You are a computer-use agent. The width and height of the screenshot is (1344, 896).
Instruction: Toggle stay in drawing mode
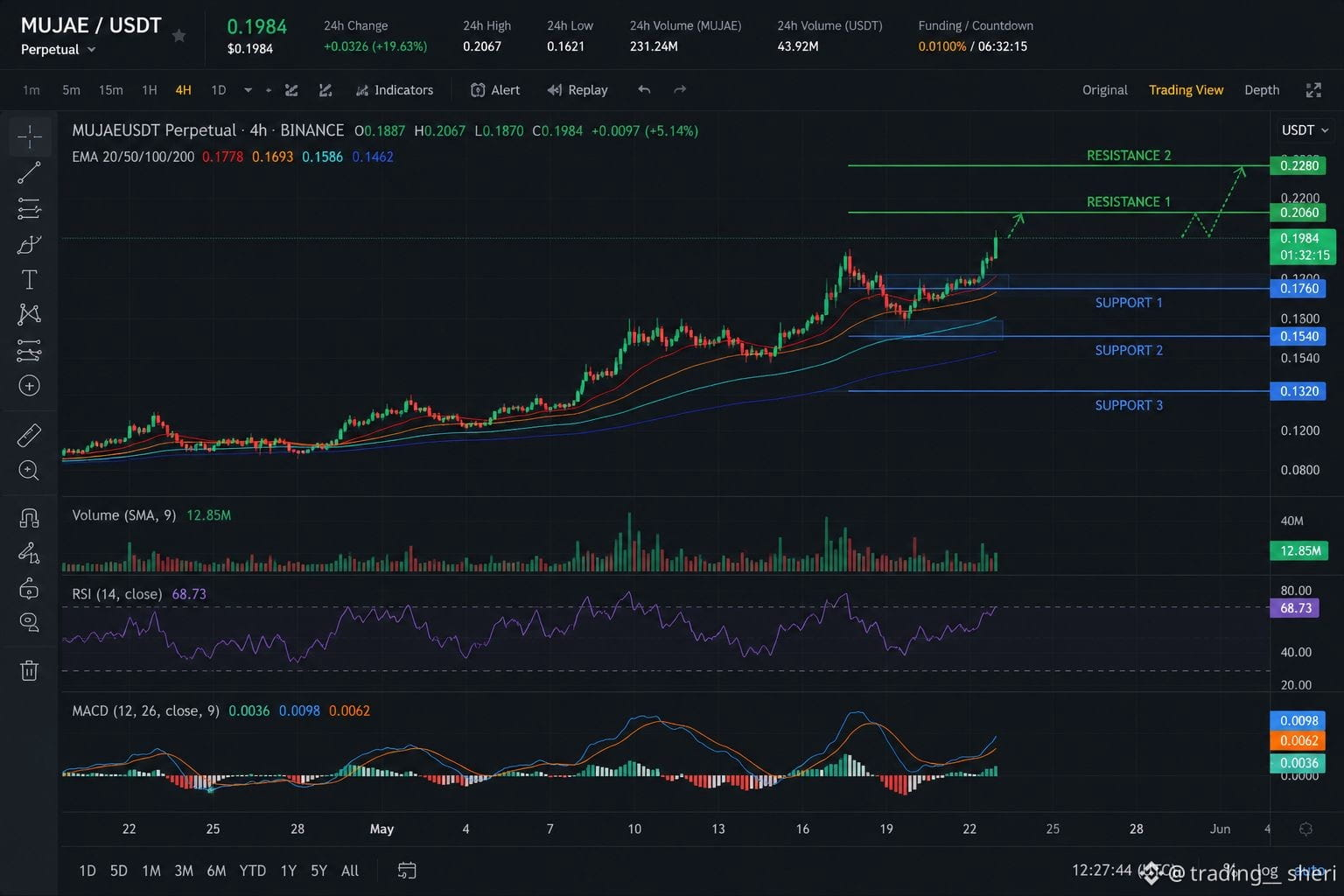[29, 553]
